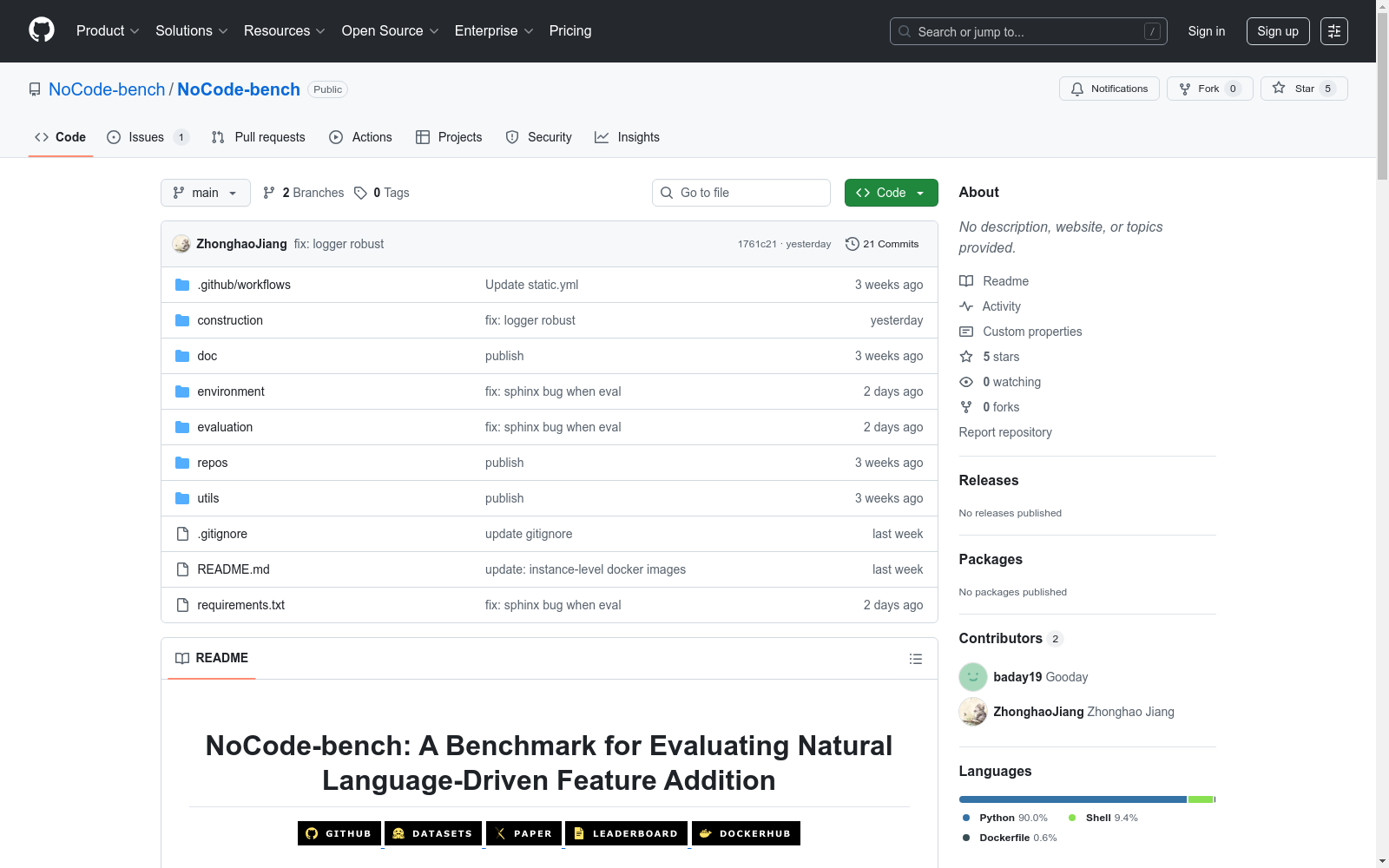Viewport: 1389px width, 868px height.
Task: Open the green Code dropdown button
Action: [891, 193]
